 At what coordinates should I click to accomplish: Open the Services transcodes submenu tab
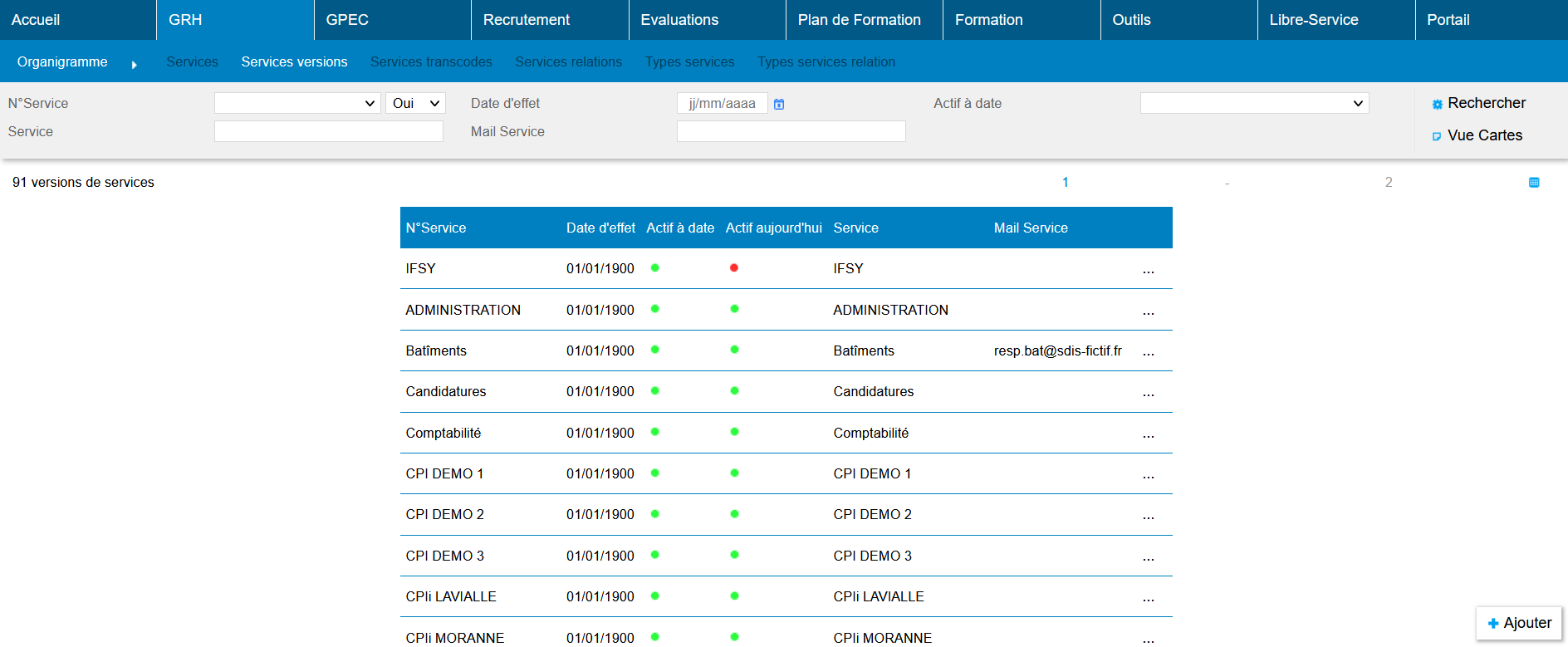[431, 62]
